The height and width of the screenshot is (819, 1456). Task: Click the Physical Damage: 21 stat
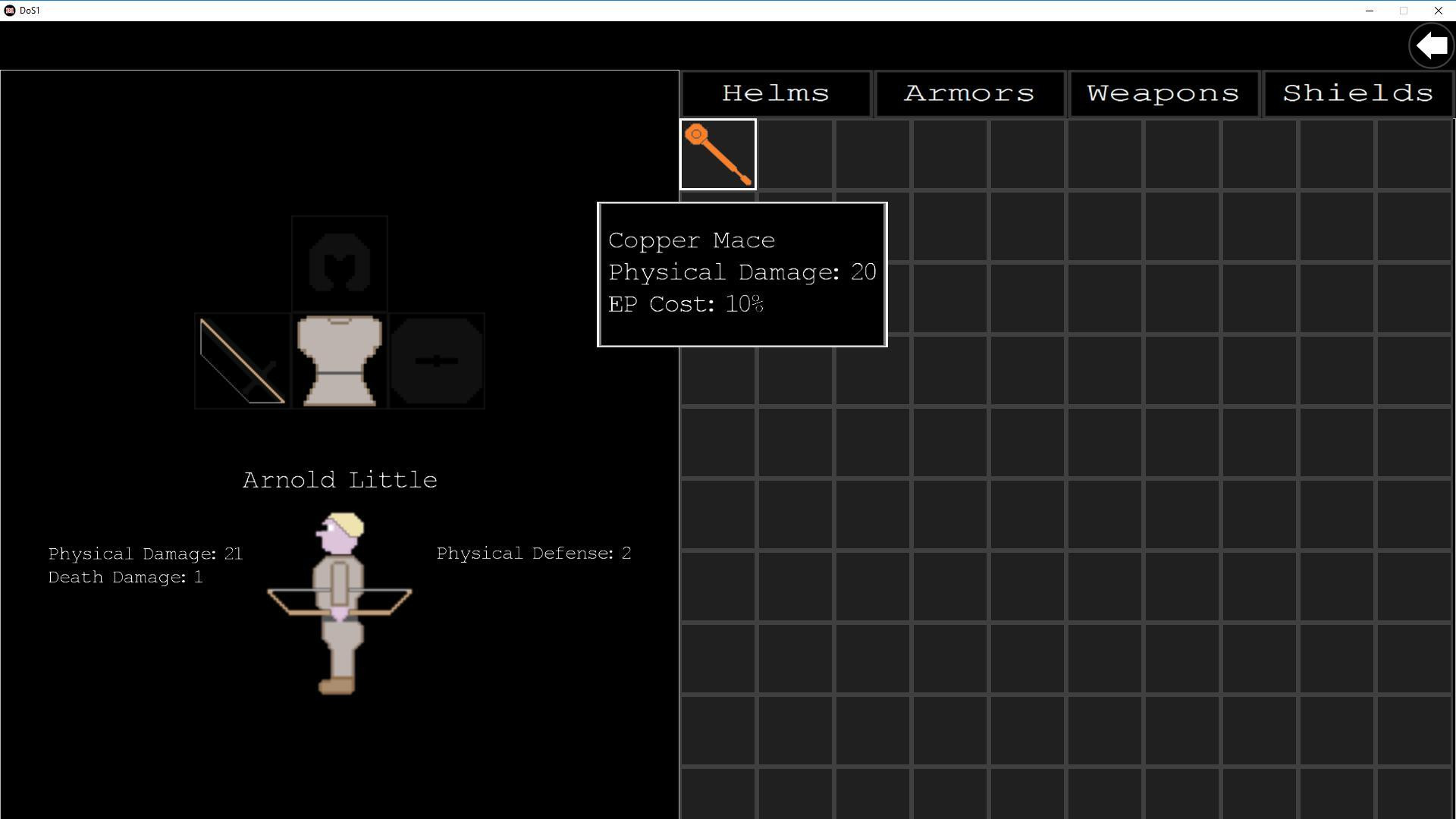click(146, 554)
